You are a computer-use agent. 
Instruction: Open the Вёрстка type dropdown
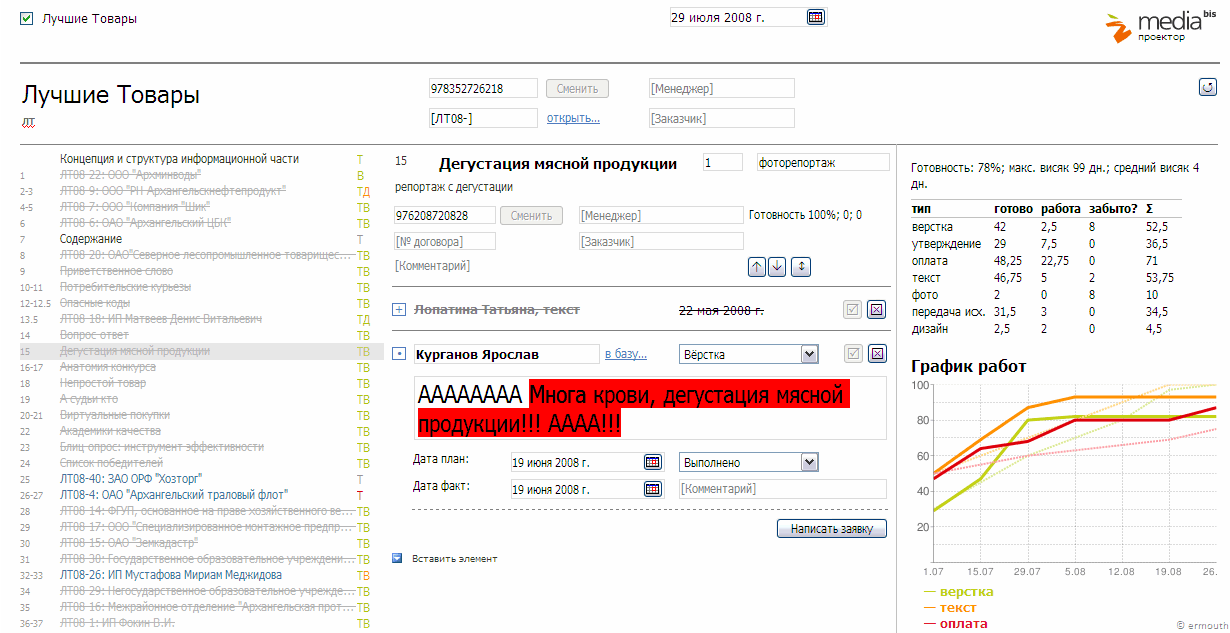tap(809, 354)
